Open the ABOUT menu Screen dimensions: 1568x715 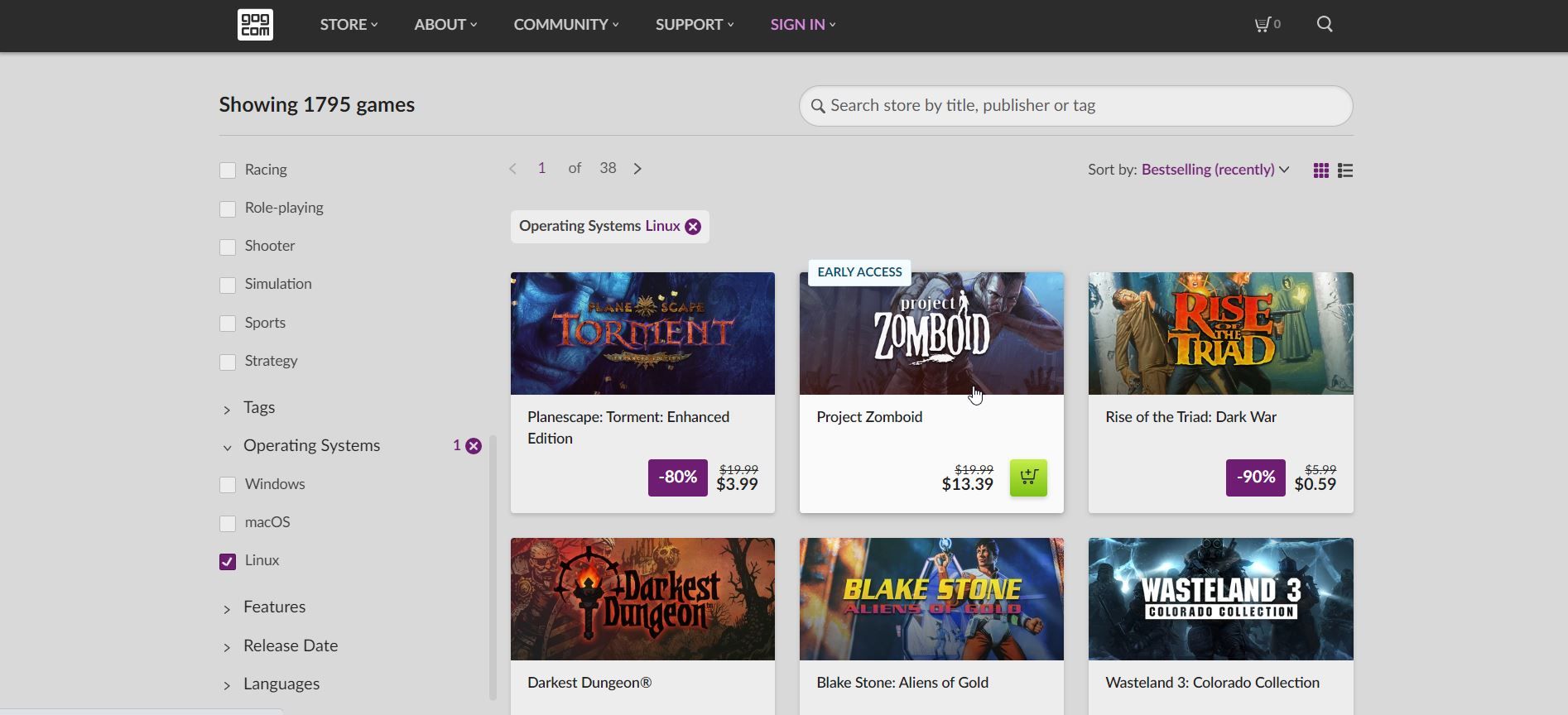[x=445, y=25]
